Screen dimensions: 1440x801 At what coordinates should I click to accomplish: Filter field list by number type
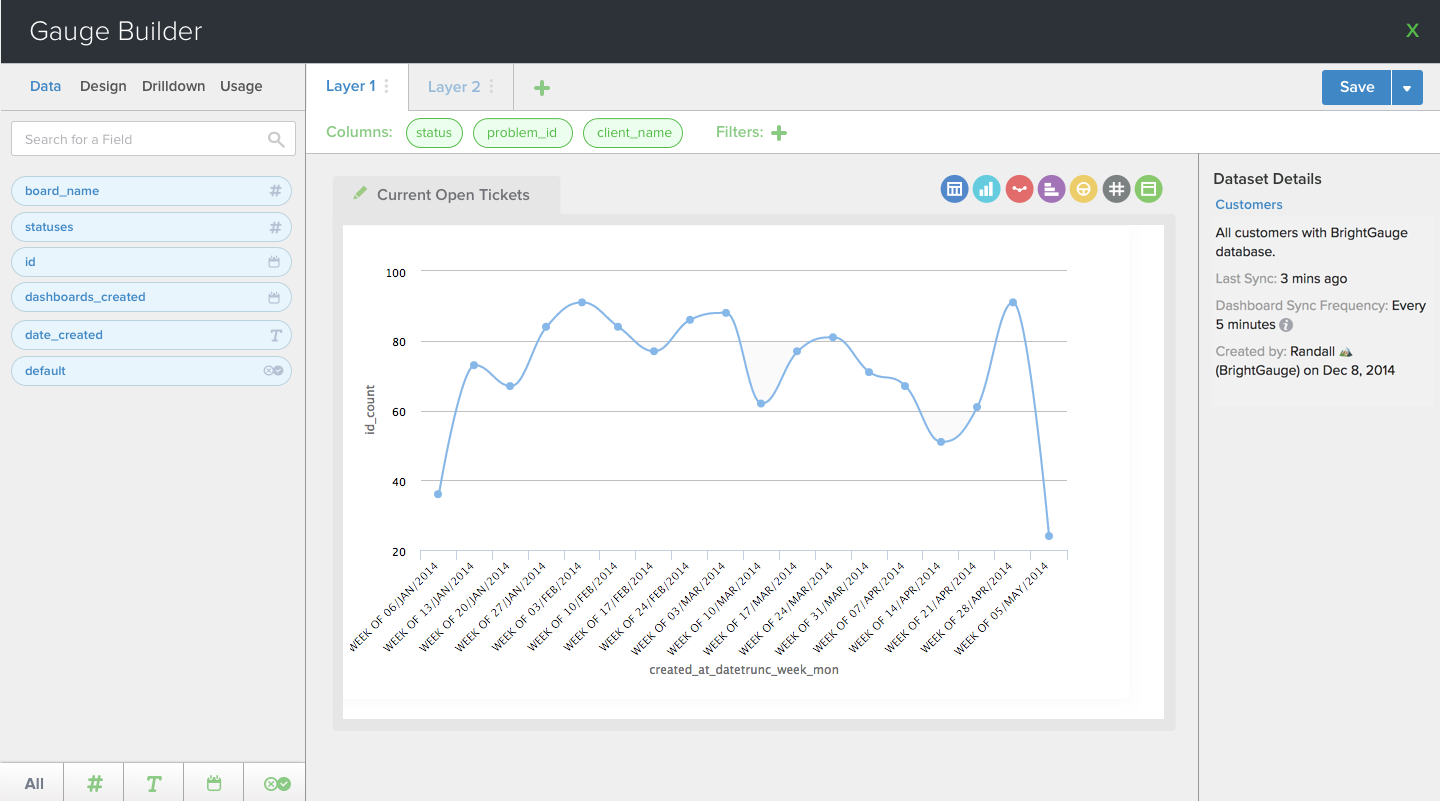(x=95, y=784)
